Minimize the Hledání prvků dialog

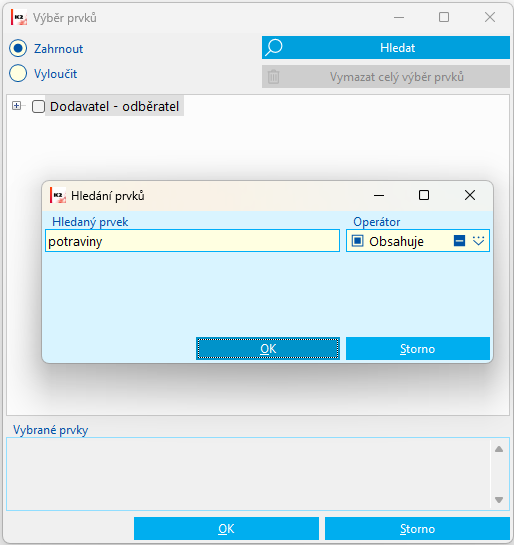click(379, 195)
